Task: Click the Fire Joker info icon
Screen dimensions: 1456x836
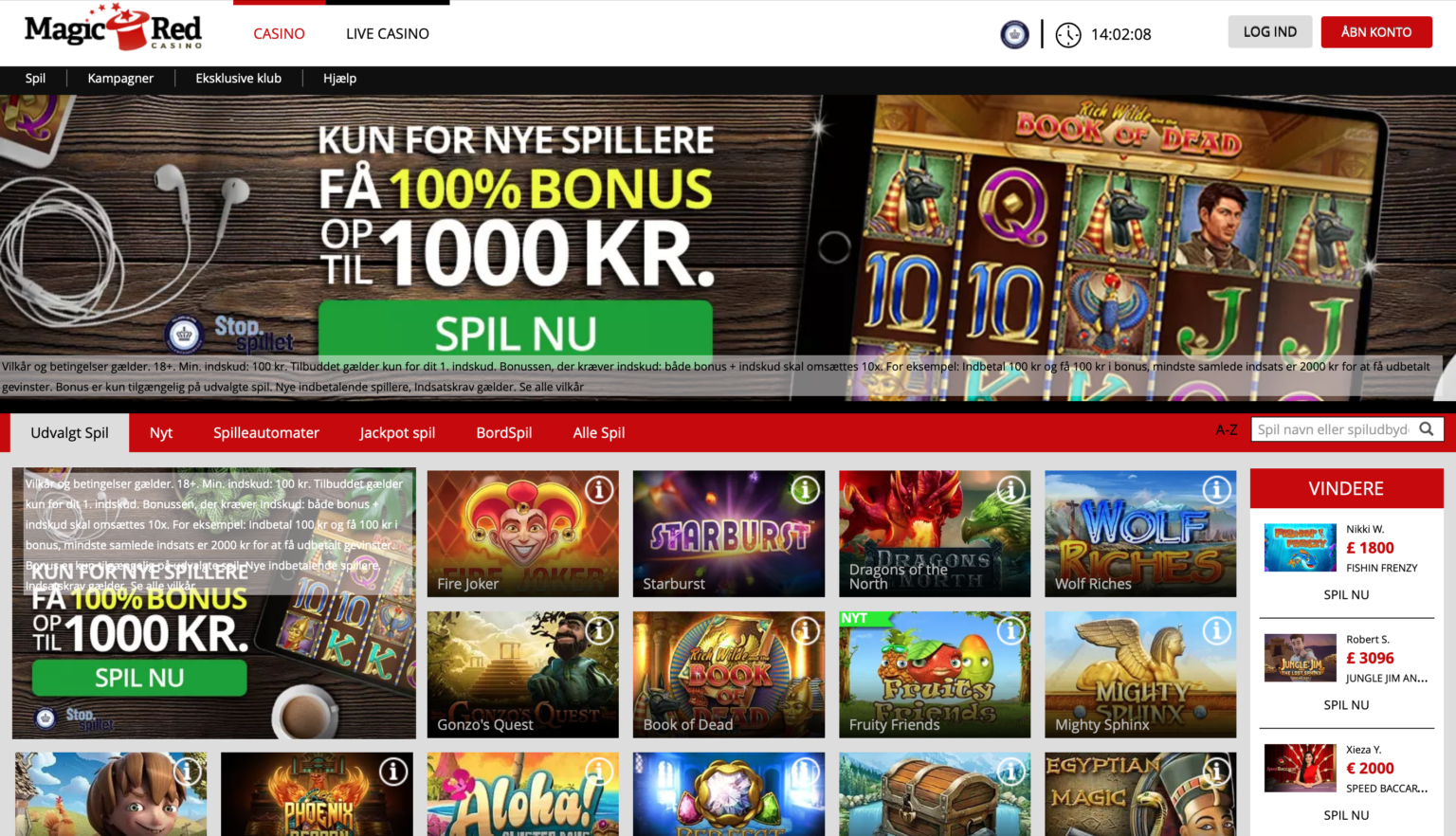Action: click(x=599, y=490)
